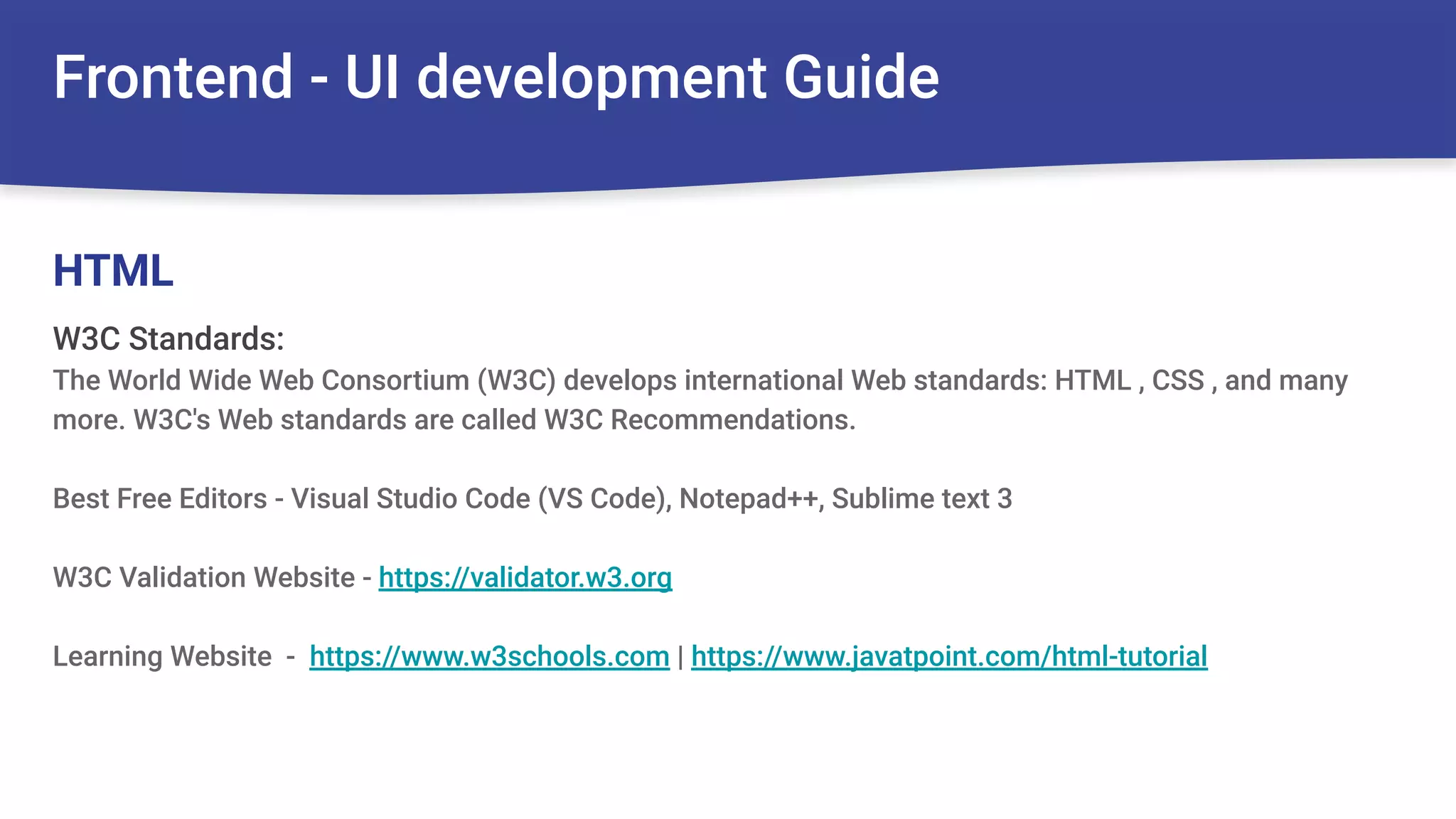Click the pipe separator between learning links
Viewport: 1456px width, 819px height.
680,656
